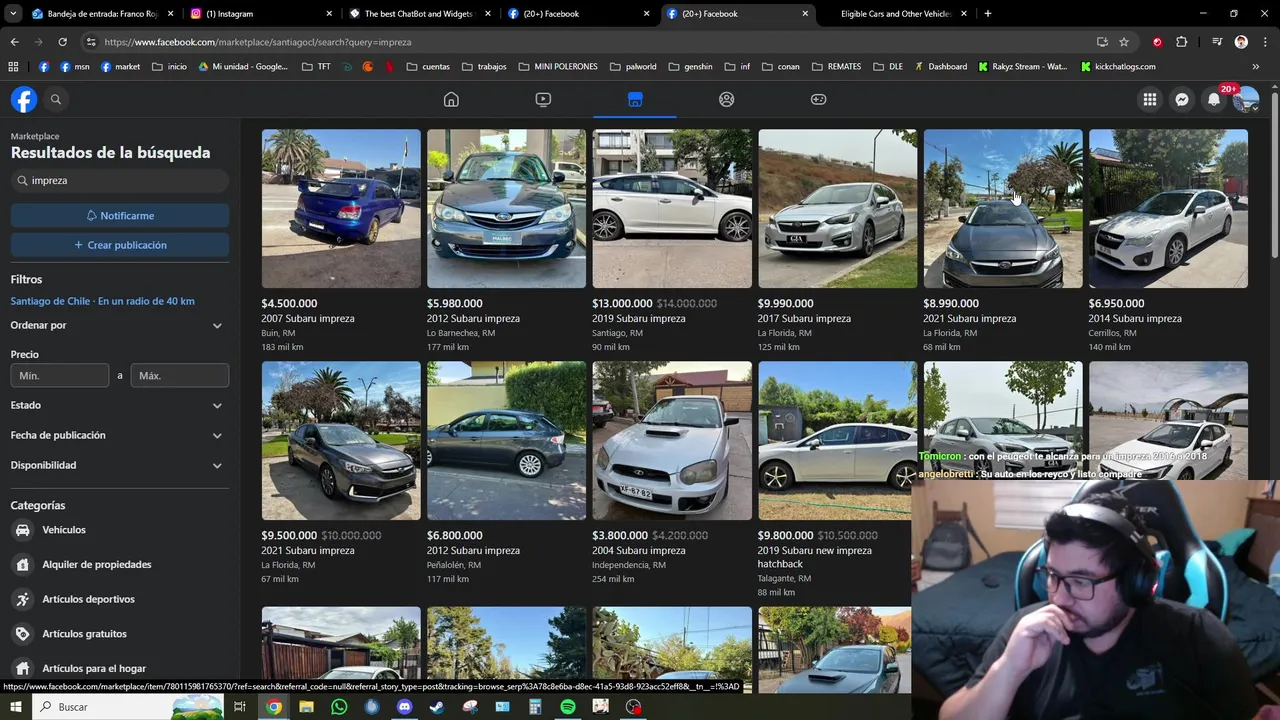Screen dimensions: 1280x720
Task: Open the $5.980.000 2012 Subaru impreza listing photo
Action: [x=506, y=209]
